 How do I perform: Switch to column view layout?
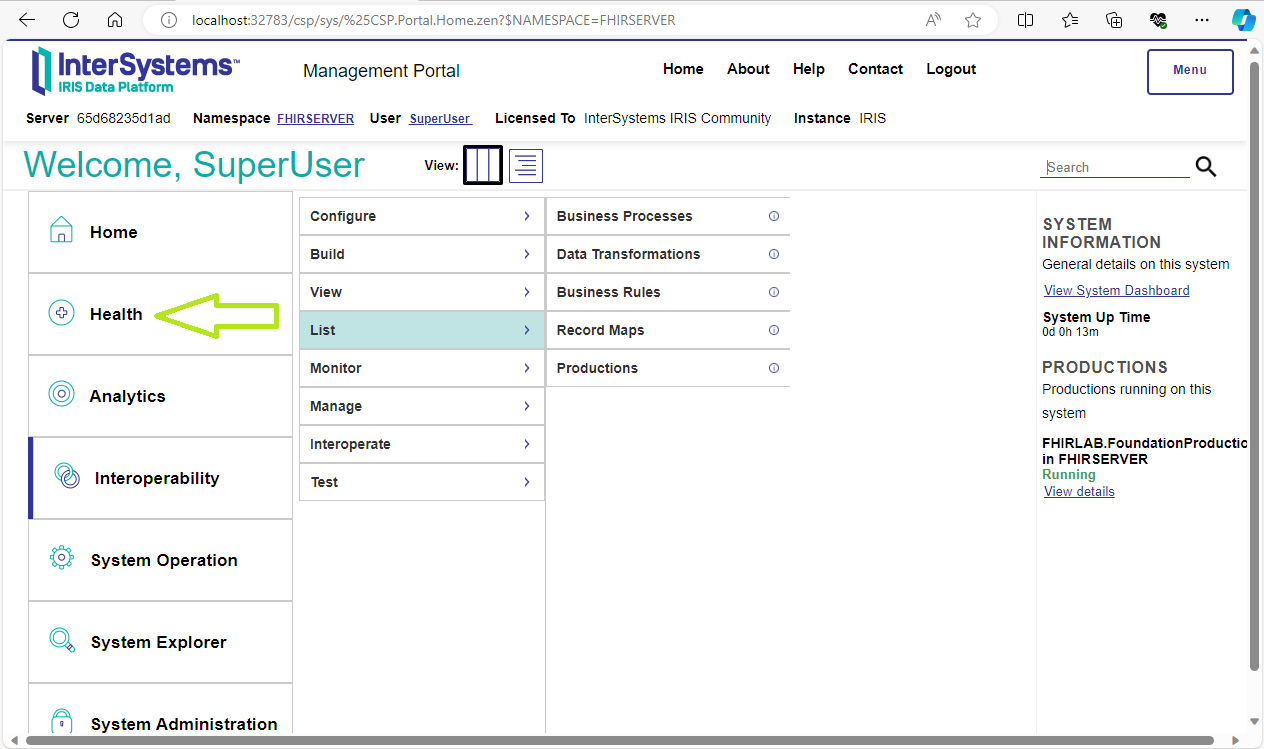482,165
